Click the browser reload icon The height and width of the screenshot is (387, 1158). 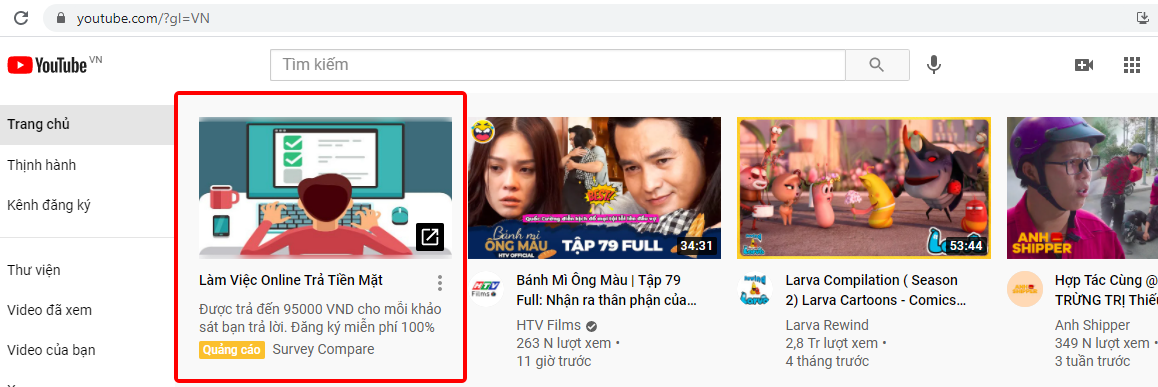pyautogui.click(x=21, y=18)
